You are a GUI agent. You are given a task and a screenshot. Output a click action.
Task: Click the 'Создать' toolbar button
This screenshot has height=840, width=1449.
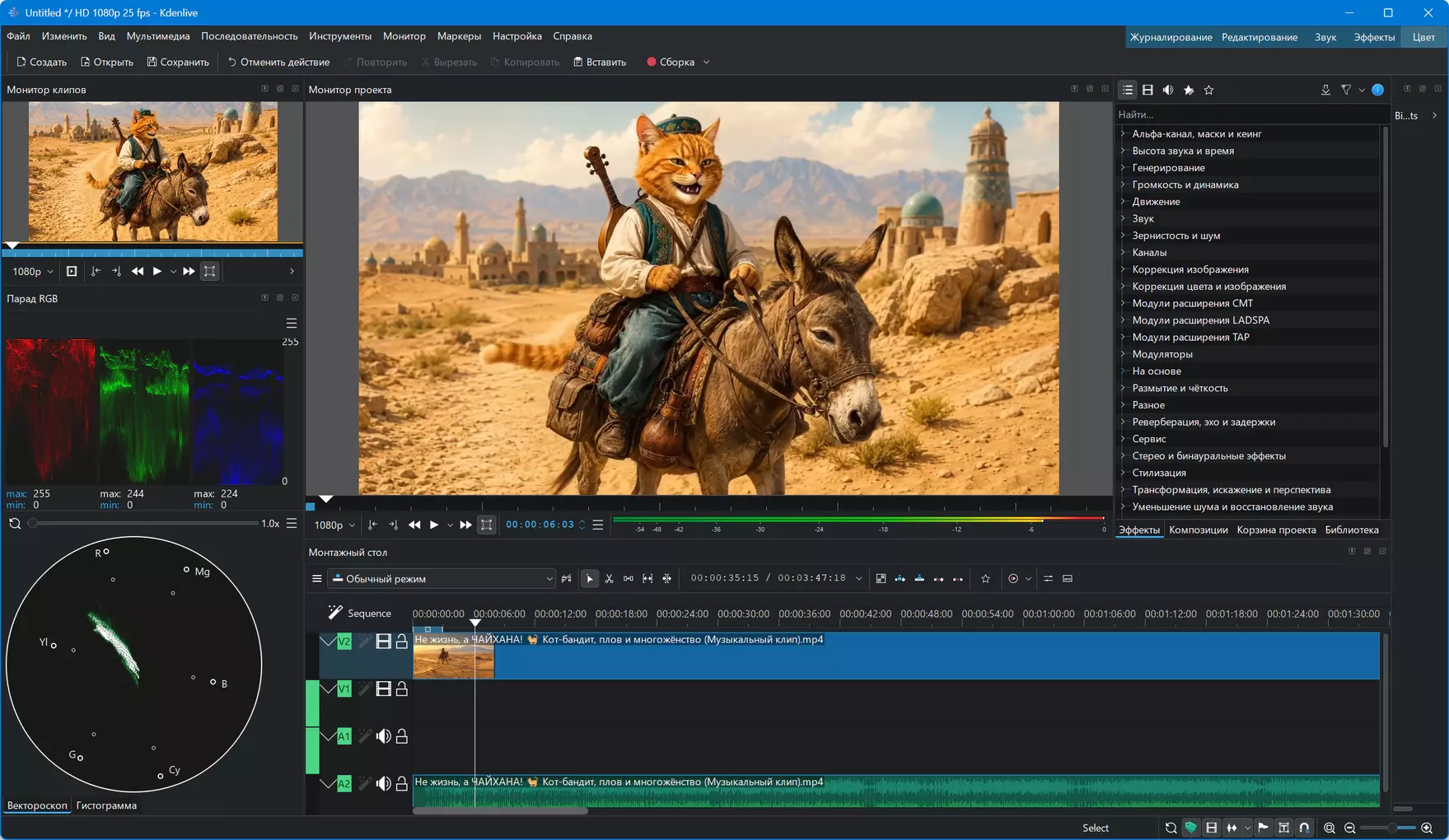click(41, 62)
